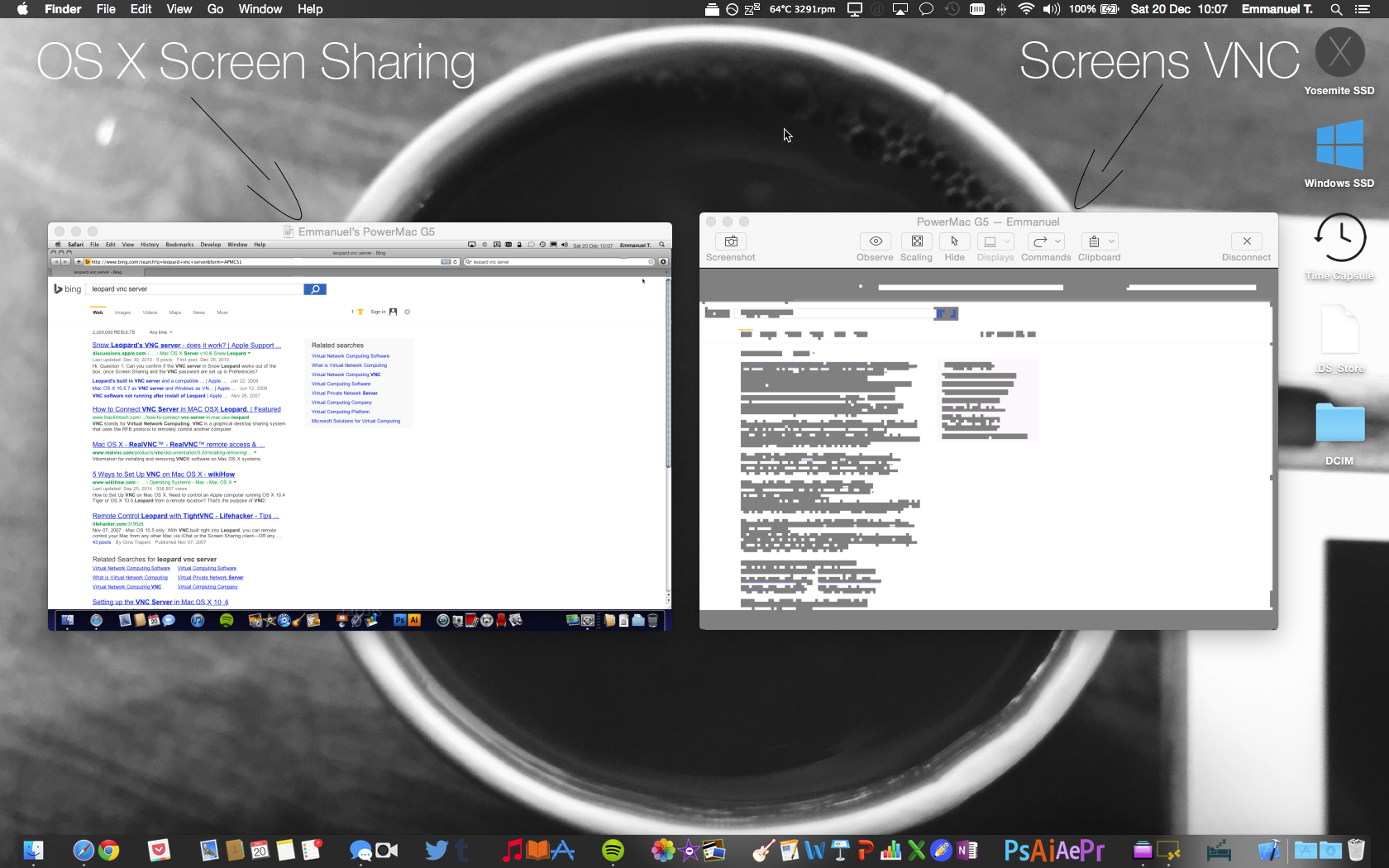Open Spotlight search magnifier
Image resolution: width=1389 pixels, height=868 pixels.
[x=1336, y=9]
